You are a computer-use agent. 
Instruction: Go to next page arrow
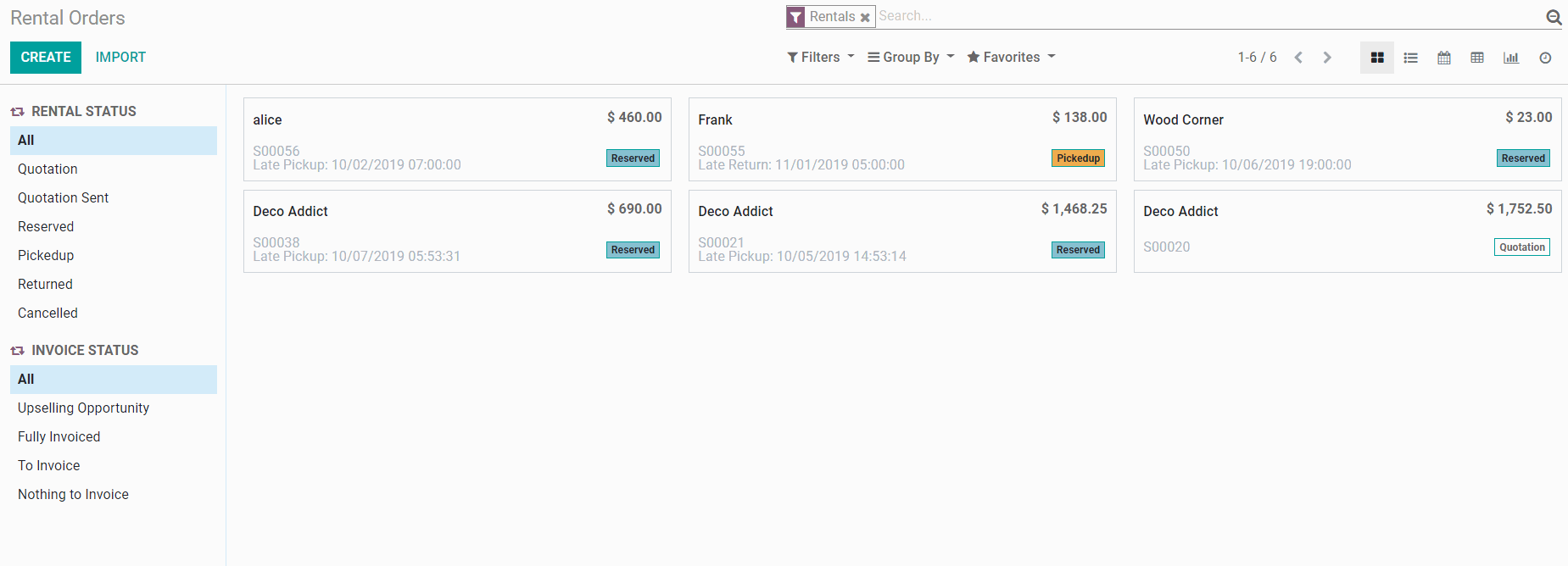pyautogui.click(x=1327, y=58)
